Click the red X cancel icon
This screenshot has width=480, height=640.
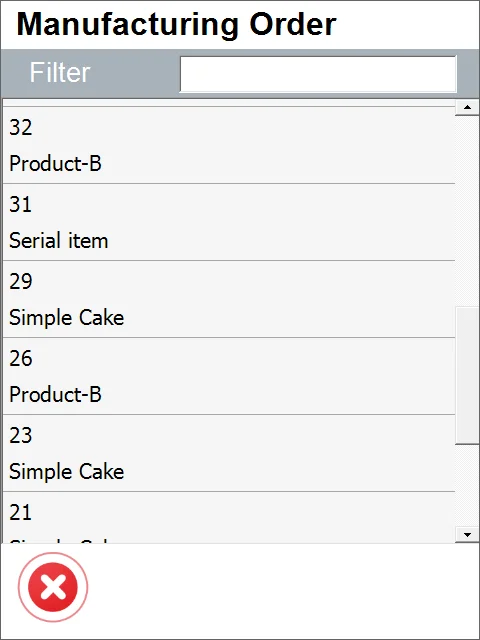(x=53, y=587)
